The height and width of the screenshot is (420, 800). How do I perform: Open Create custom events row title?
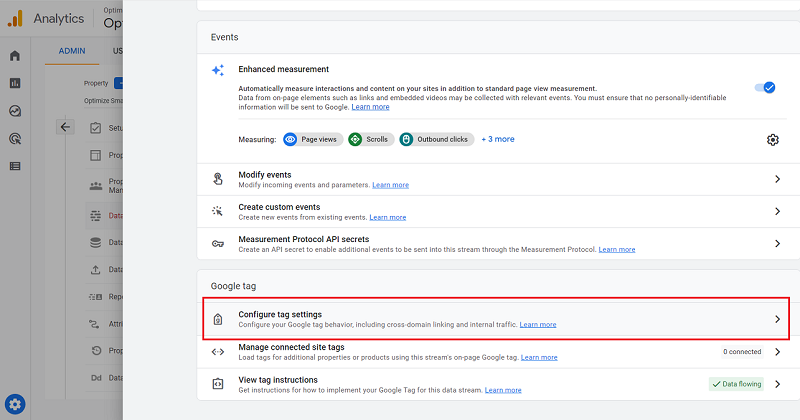point(279,207)
